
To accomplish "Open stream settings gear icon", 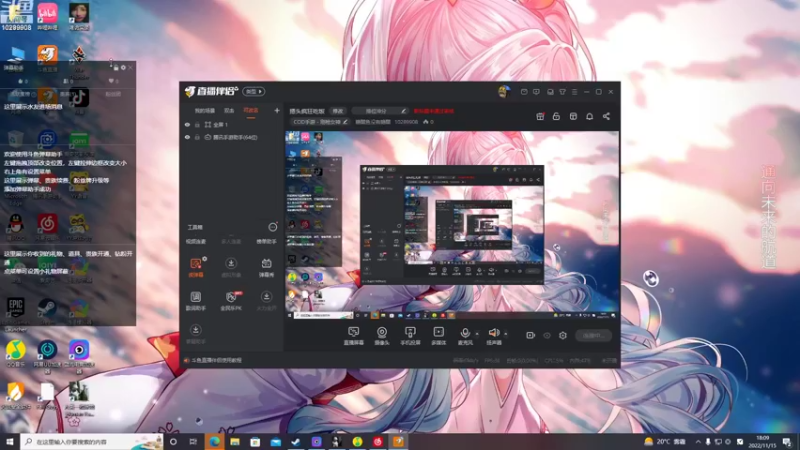I will [x=563, y=335].
